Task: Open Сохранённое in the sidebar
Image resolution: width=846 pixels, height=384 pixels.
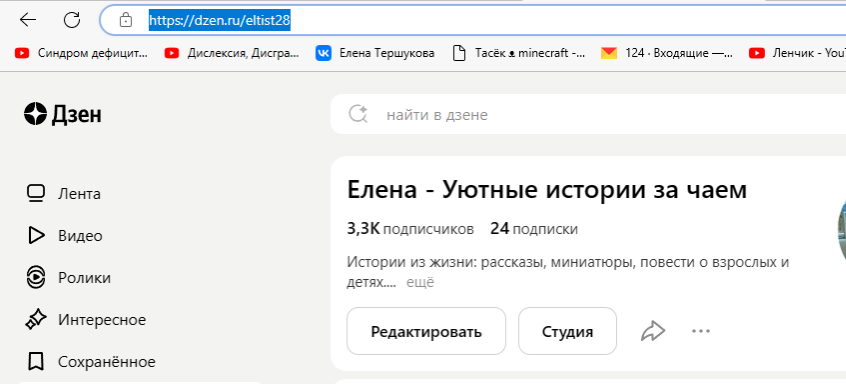Action: click(91, 362)
